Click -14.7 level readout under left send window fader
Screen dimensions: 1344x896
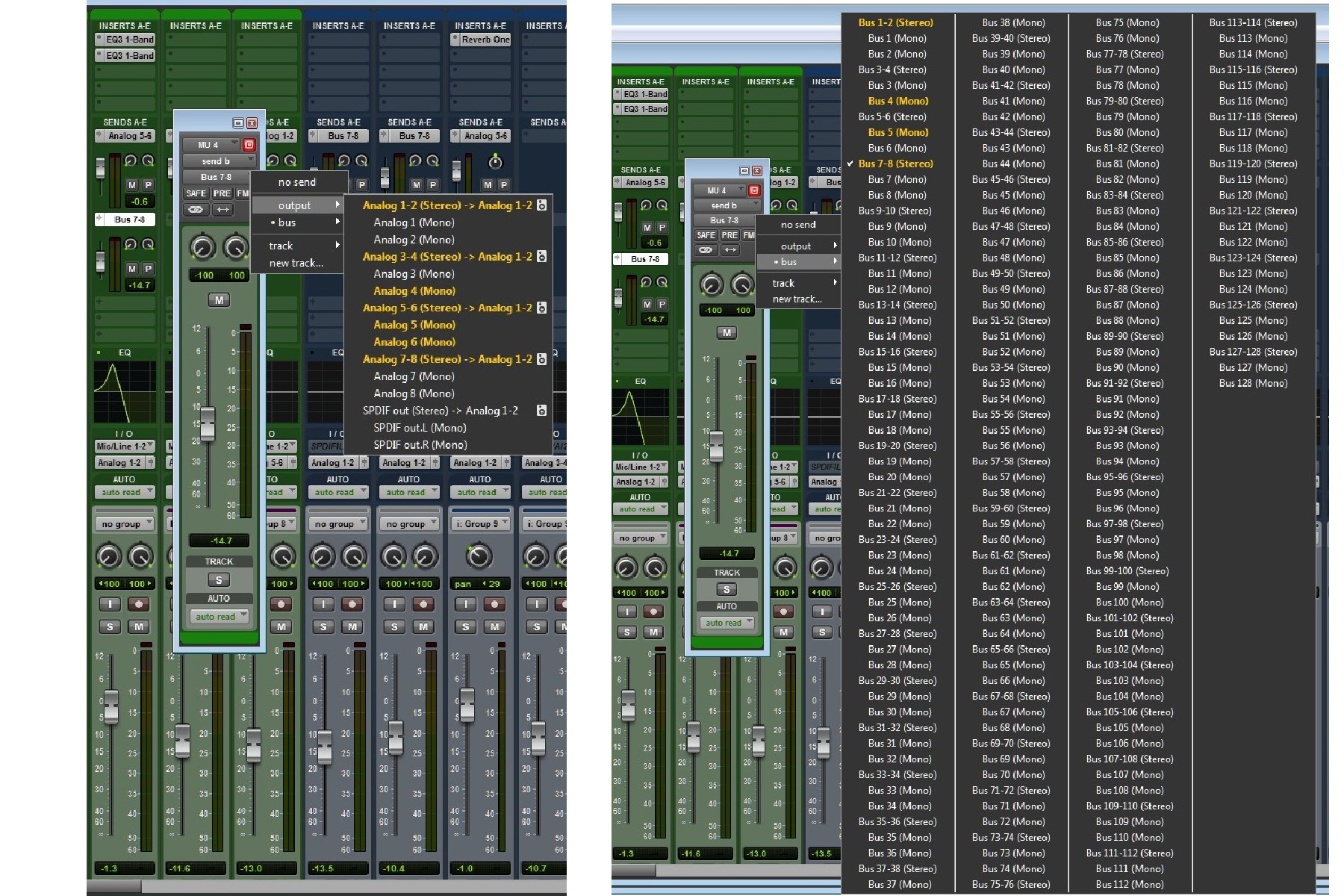click(x=219, y=541)
